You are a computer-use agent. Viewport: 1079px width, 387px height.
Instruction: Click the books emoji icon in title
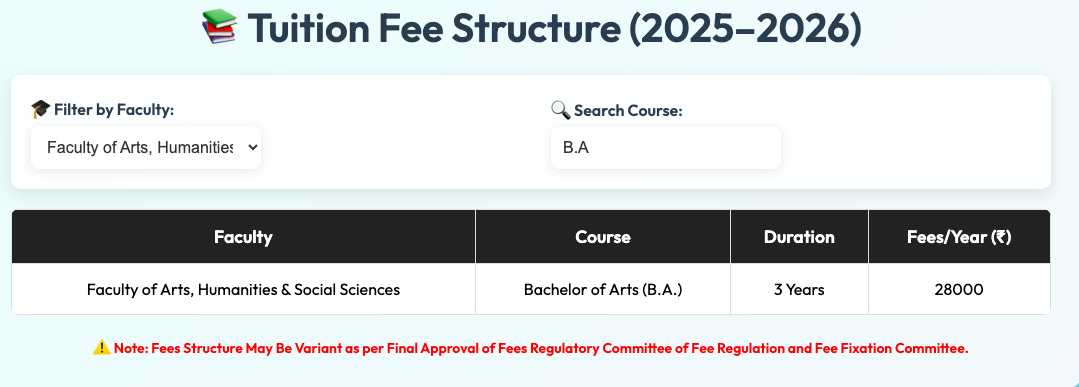click(x=220, y=26)
